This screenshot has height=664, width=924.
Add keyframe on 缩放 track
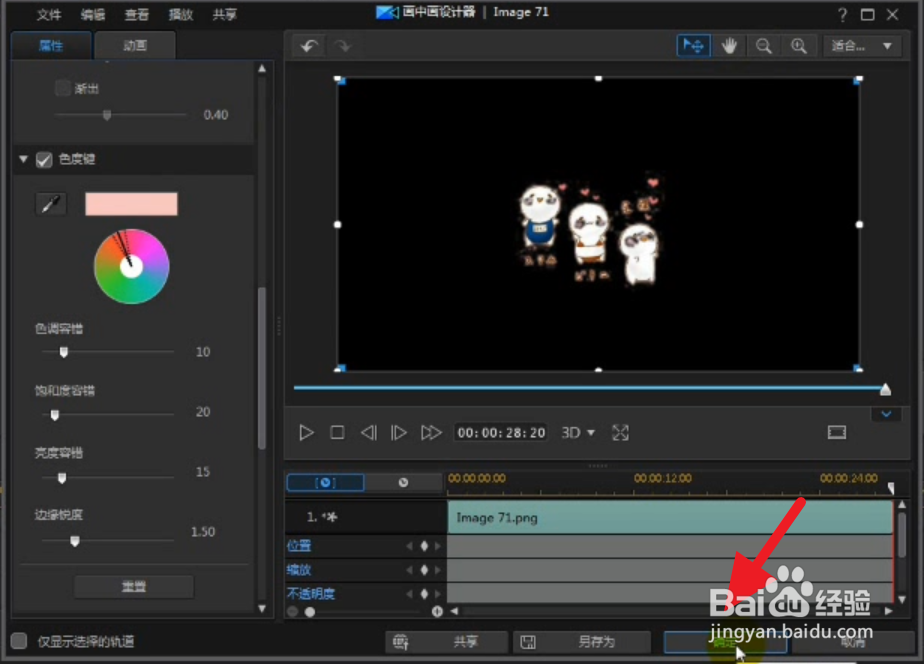tap(424, 570)
